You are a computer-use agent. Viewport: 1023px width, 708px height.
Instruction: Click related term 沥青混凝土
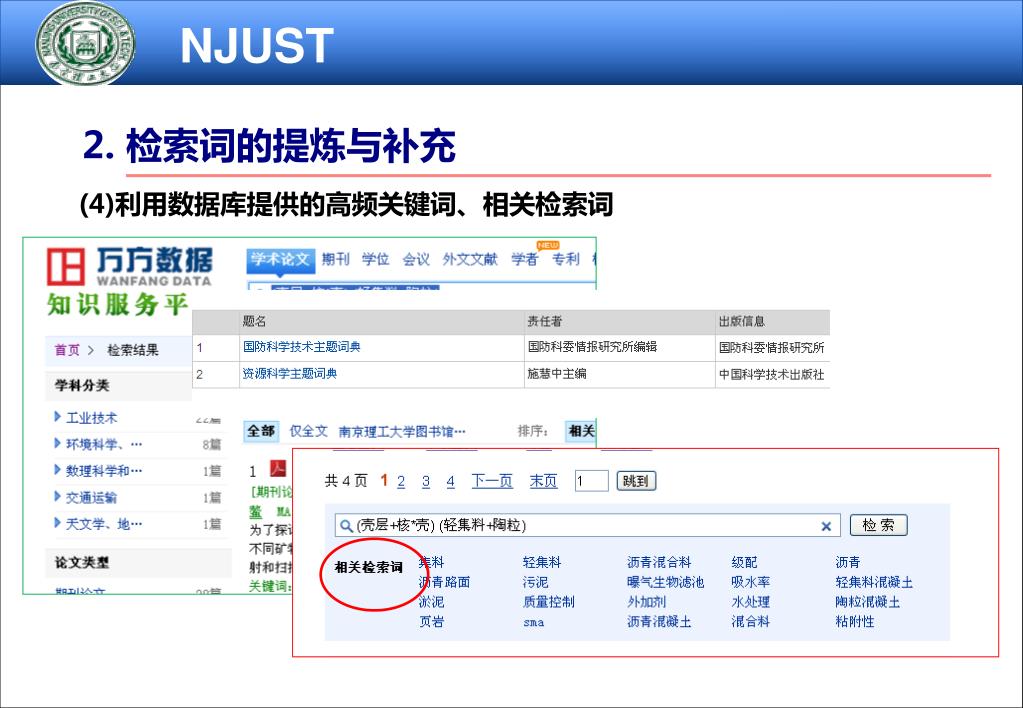click(659, 622)
